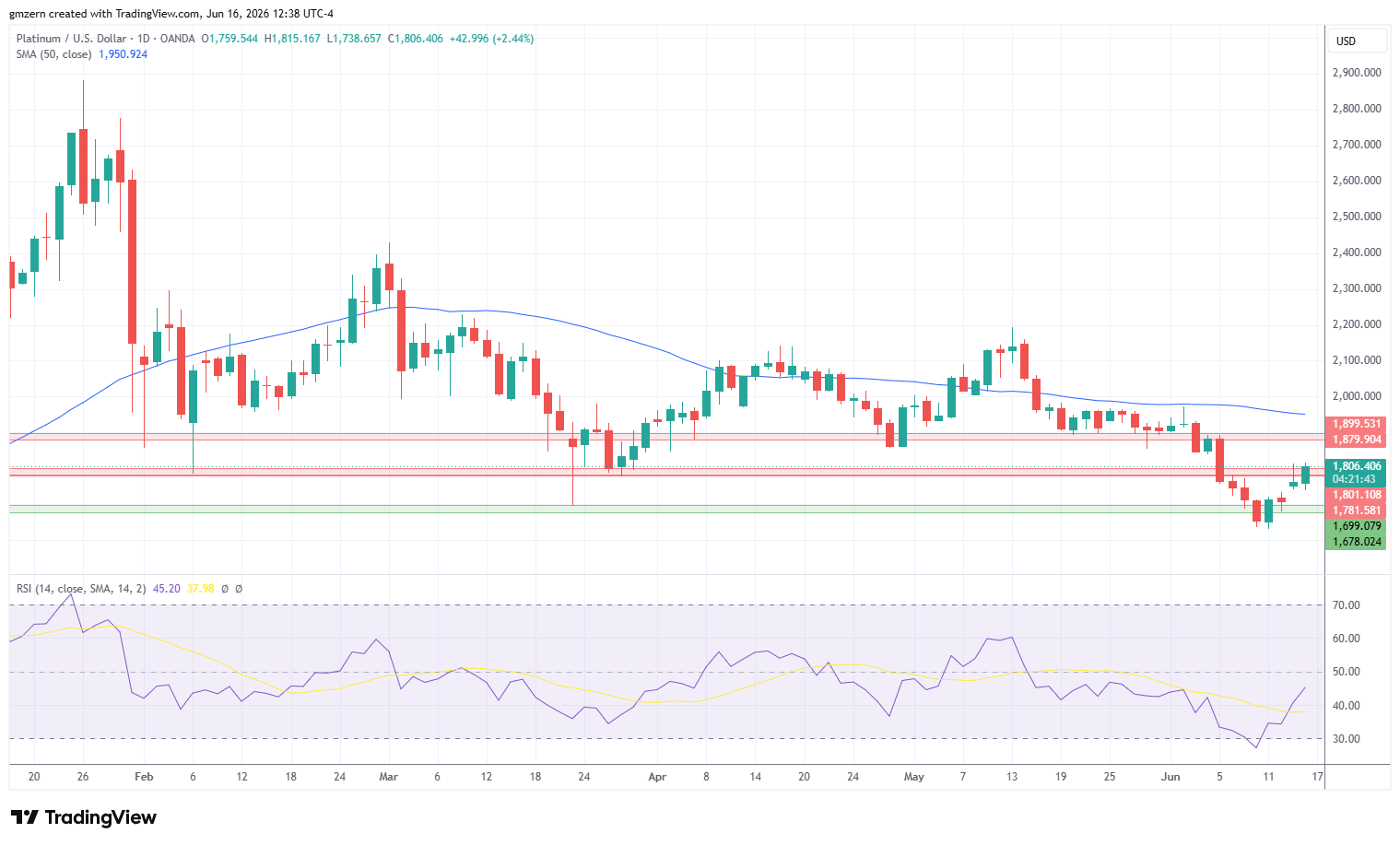The image size is (1400, 845).
Task: Click the red 1,899.531 price level tag
Action: click(1357, 424)
